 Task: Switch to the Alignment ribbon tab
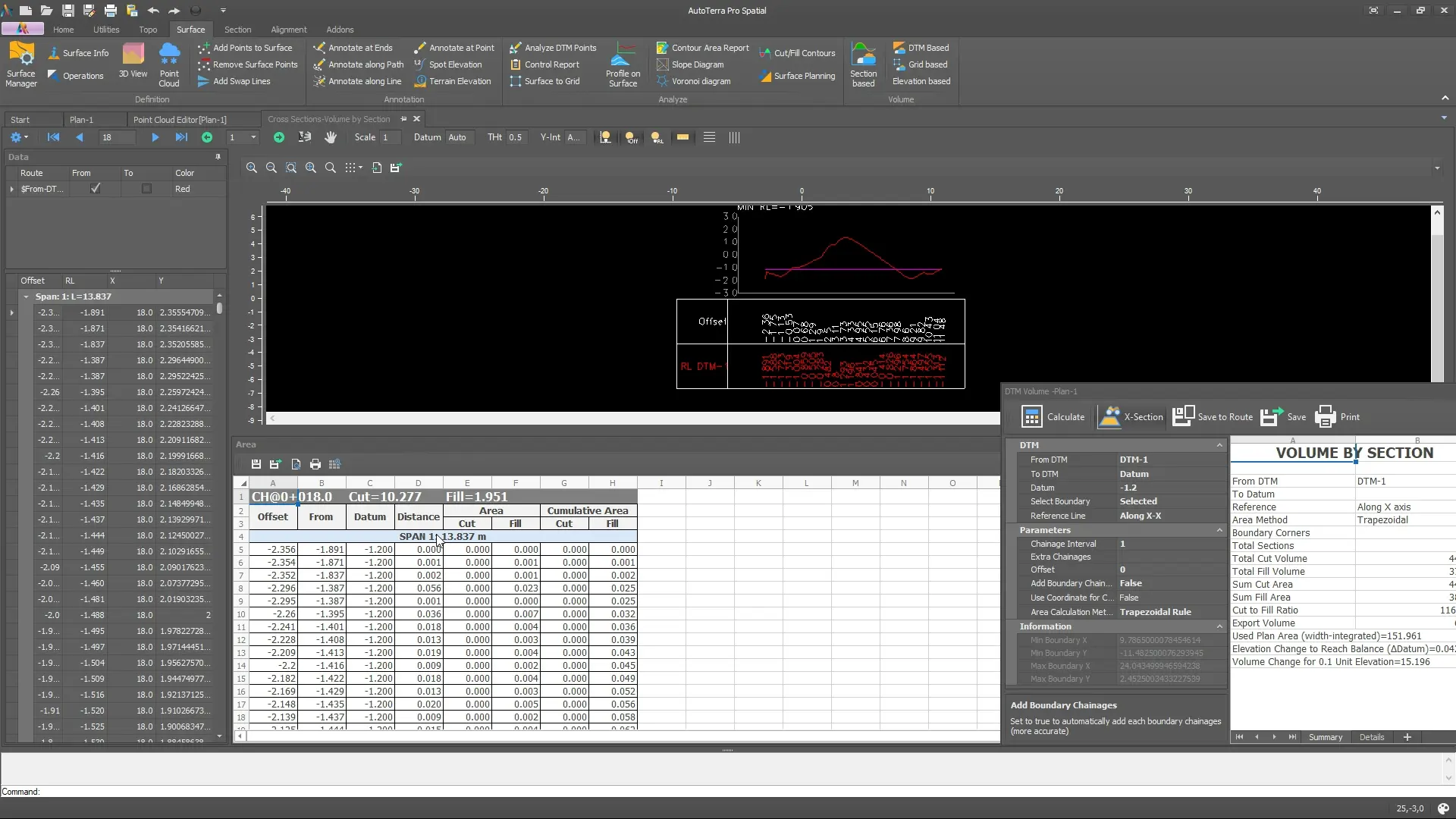point(289,30)
